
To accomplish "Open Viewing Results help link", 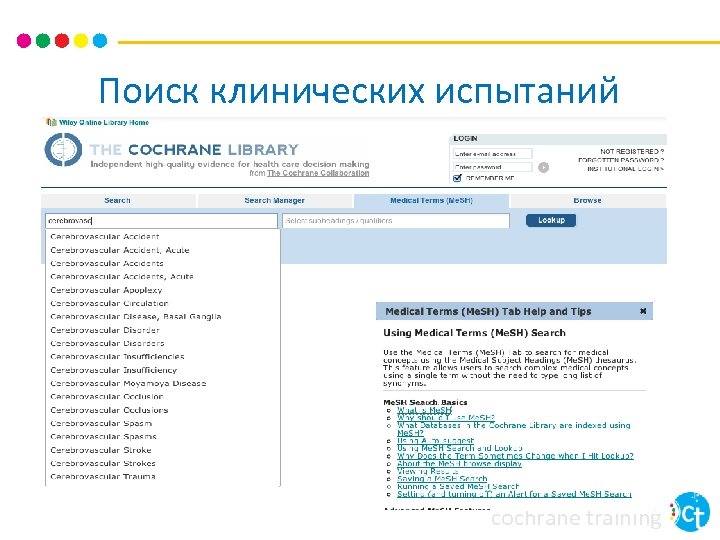I will click(428, 471).
